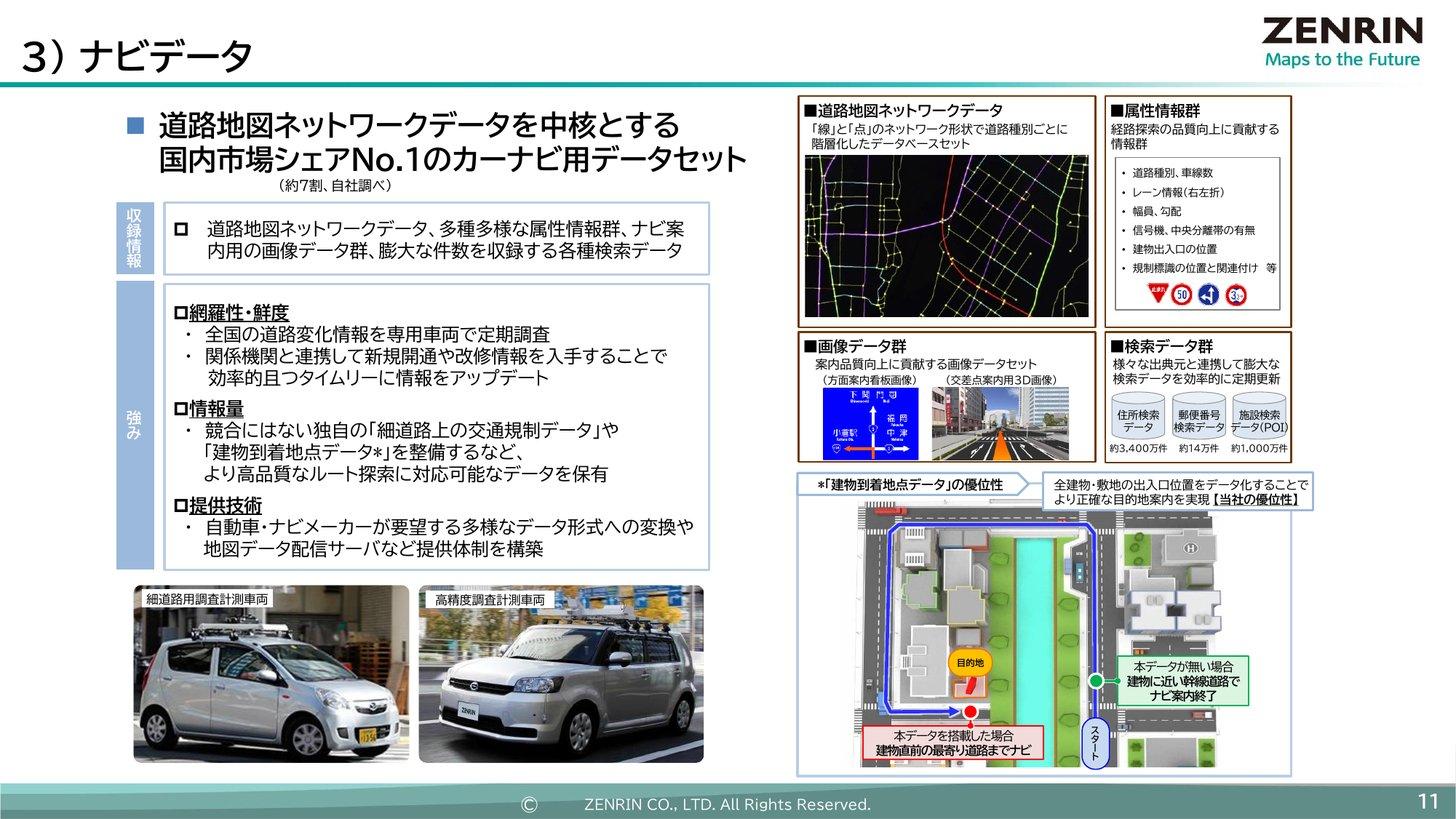Screen dimensions: 1456x819
Task: Click the 情報量 heading
Action: click(216, 409)
